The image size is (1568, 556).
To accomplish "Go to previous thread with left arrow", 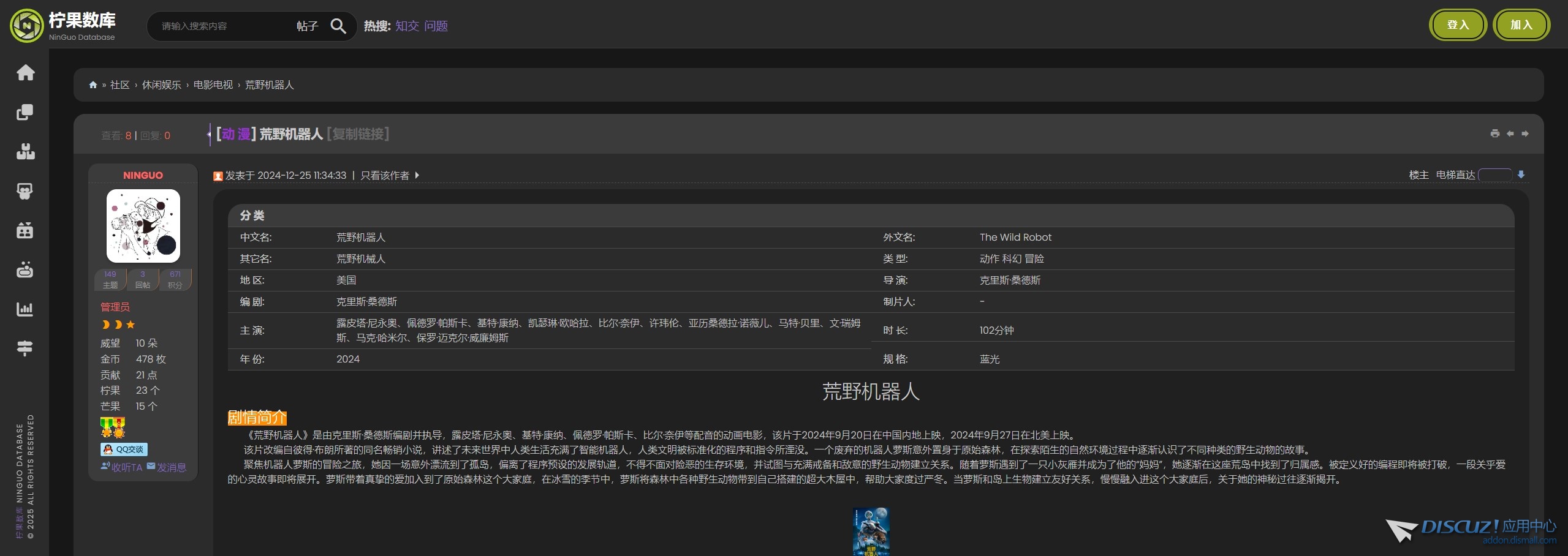I will tap(1510, 133).
